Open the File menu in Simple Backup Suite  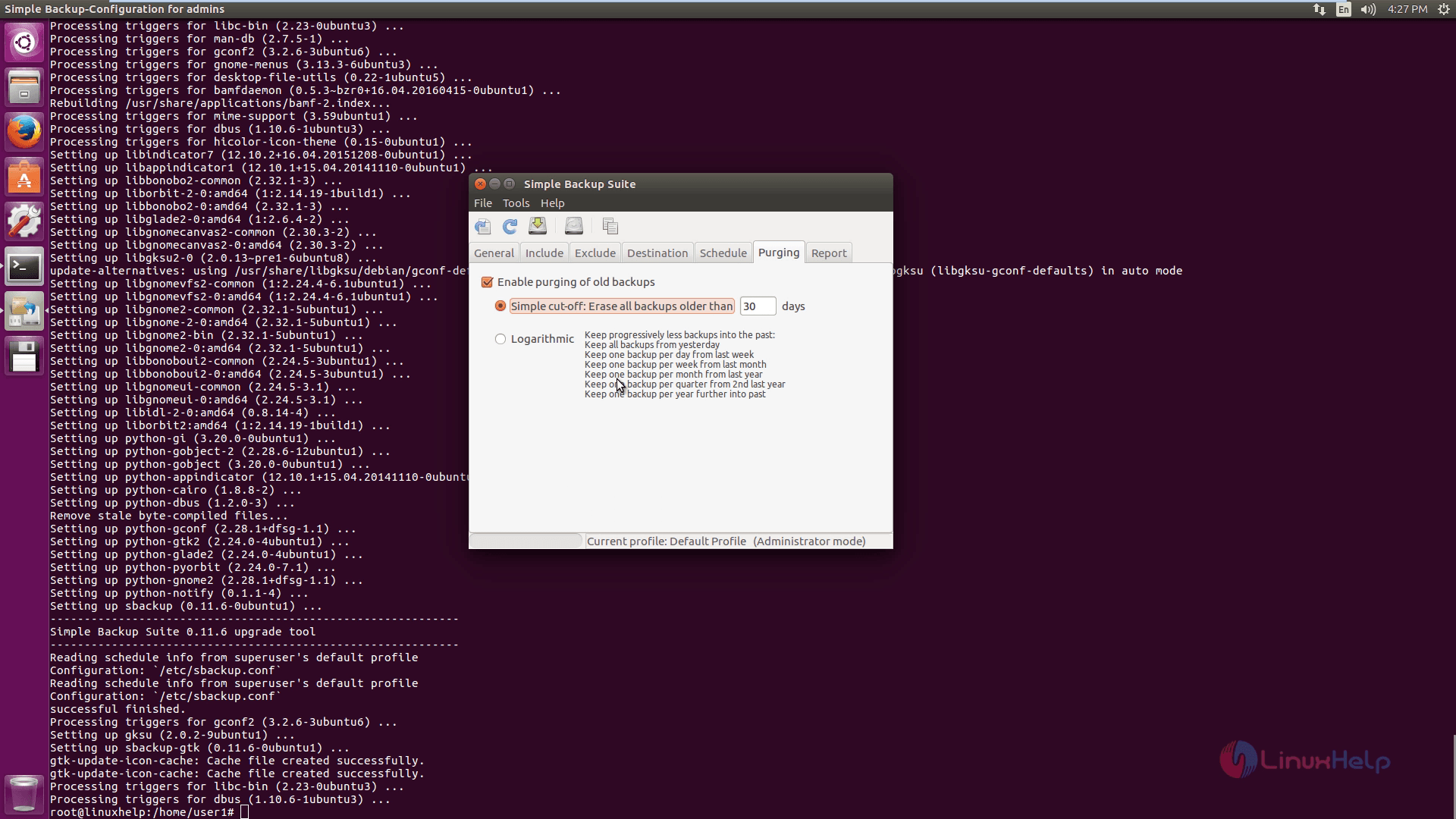(x=483, y=203)
